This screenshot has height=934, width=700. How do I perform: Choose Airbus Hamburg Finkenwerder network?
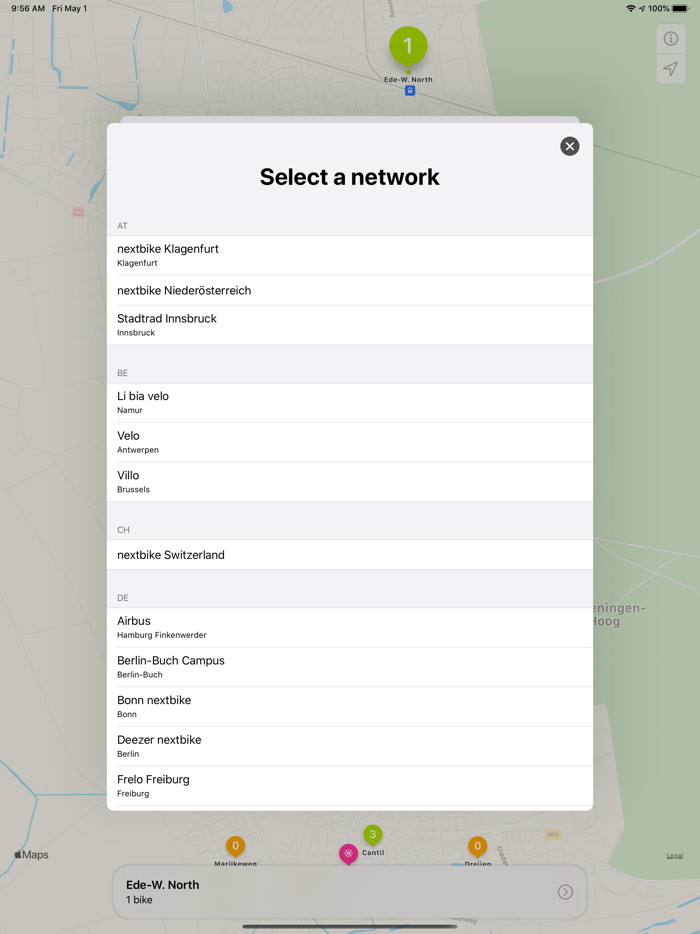350,628
